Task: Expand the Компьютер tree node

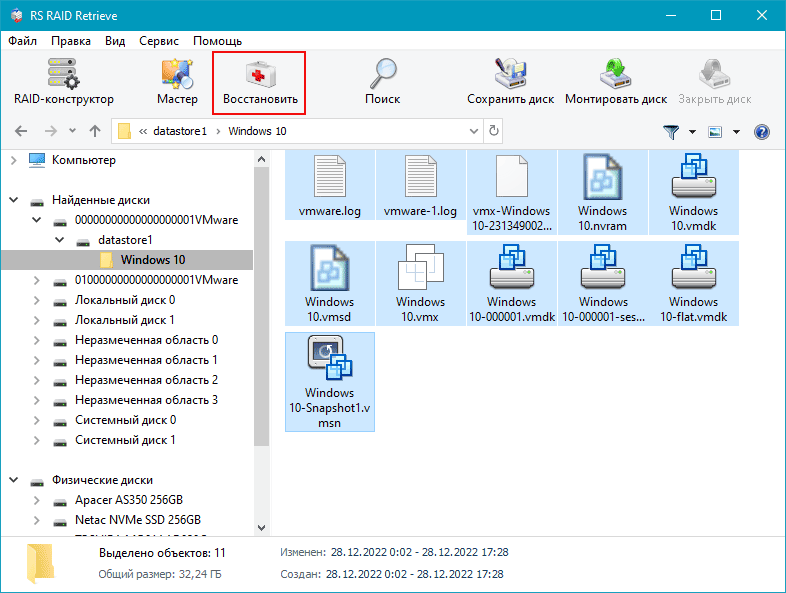Action: tap(14, 160)
